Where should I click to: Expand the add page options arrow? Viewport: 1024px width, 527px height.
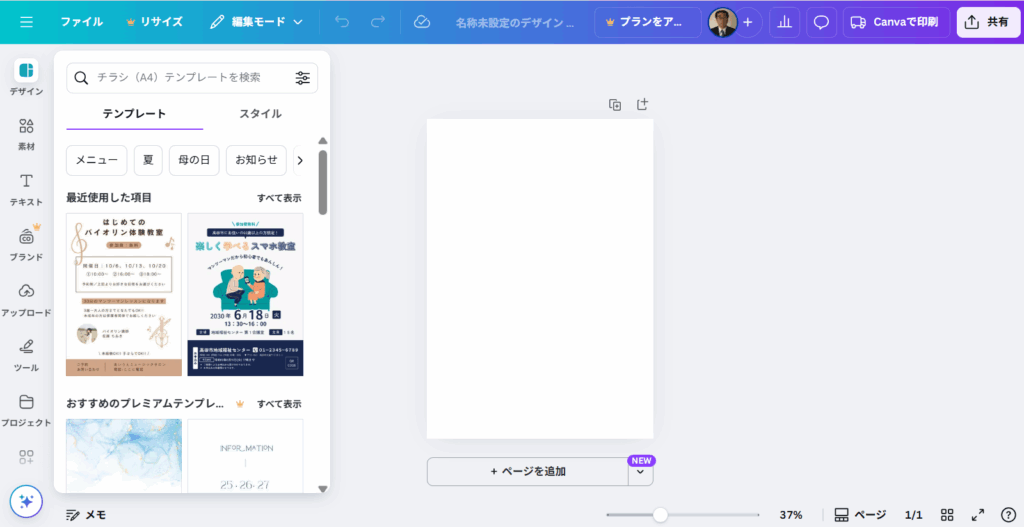tap(641, 471)
